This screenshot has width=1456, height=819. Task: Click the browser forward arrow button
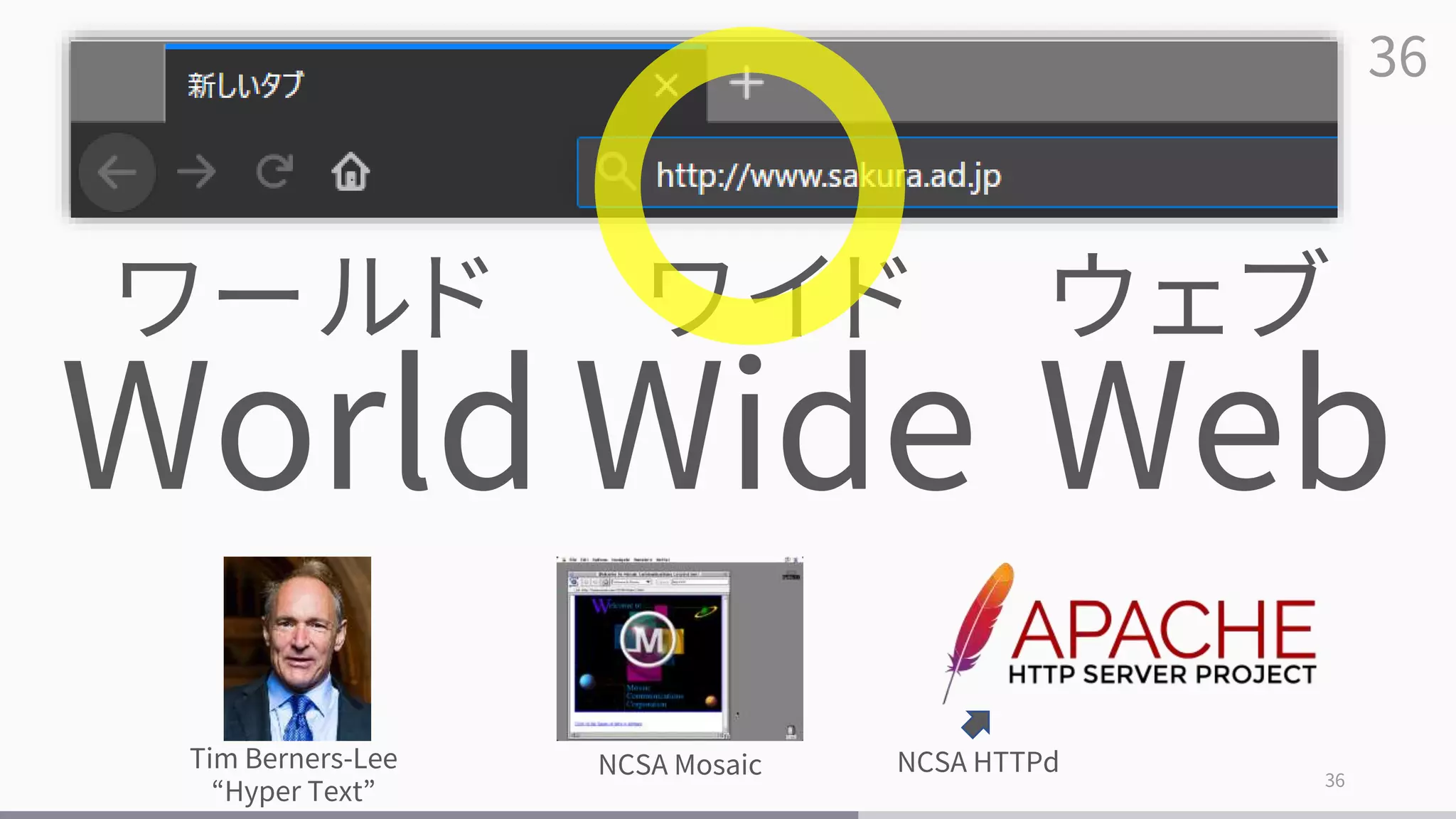click(x=196, y=172)
